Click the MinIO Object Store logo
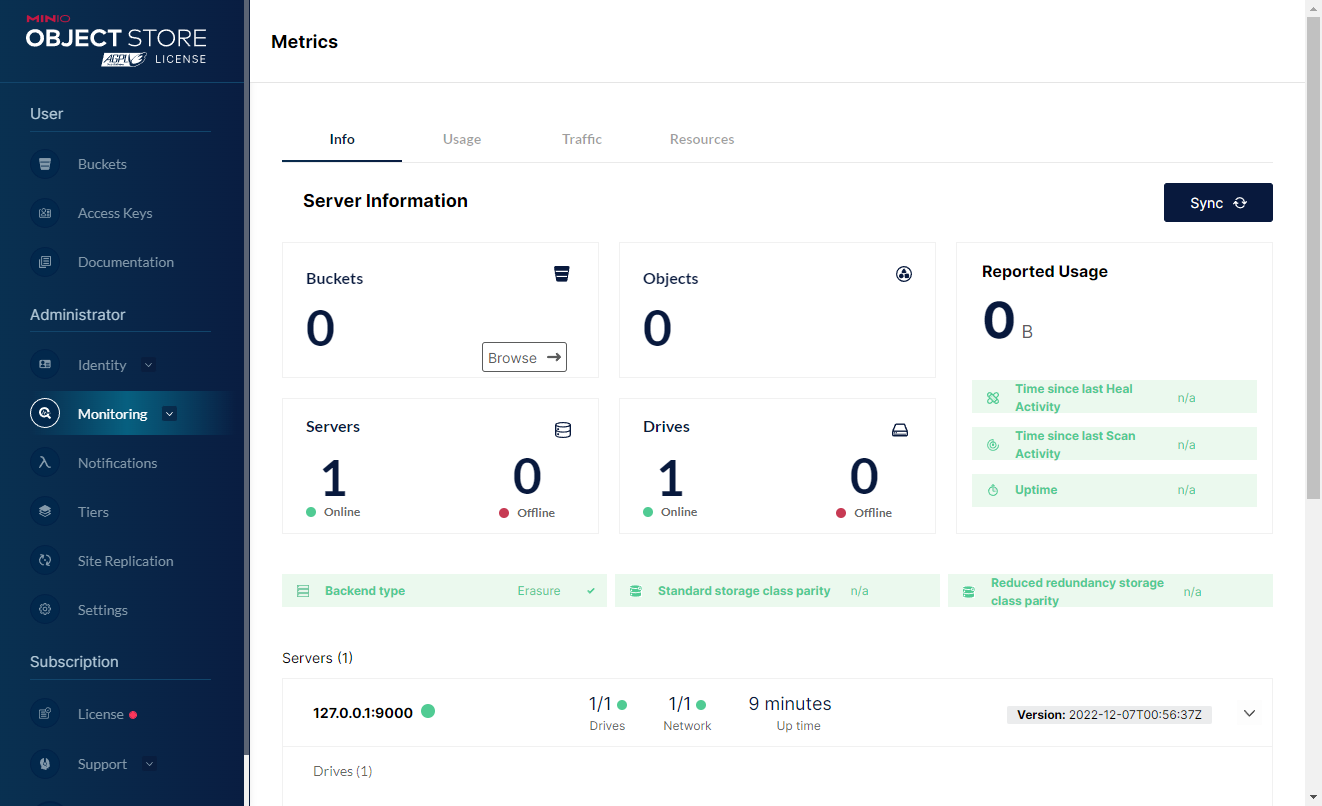This screenshot has width=1322, height=806. point(116,41)
